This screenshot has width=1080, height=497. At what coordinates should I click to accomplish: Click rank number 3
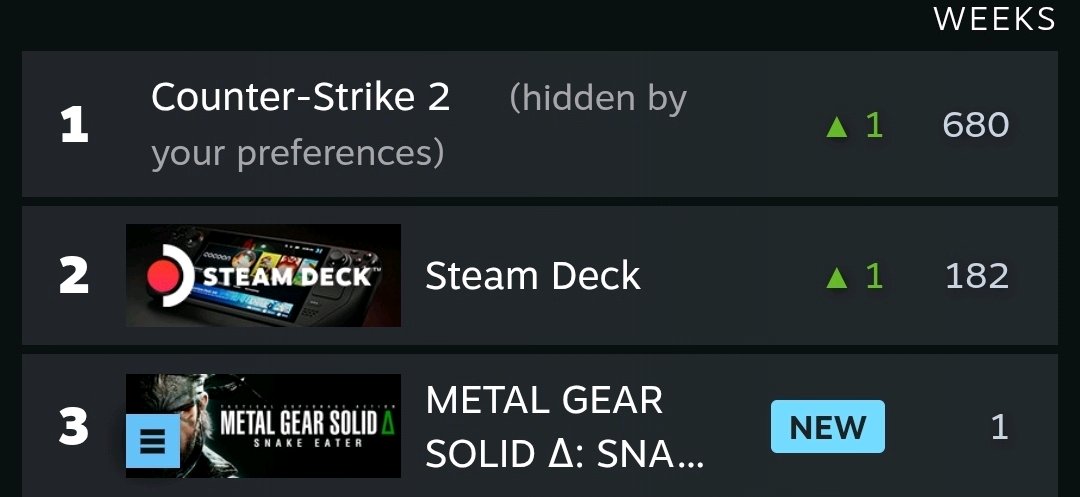[x=74, y=427]
